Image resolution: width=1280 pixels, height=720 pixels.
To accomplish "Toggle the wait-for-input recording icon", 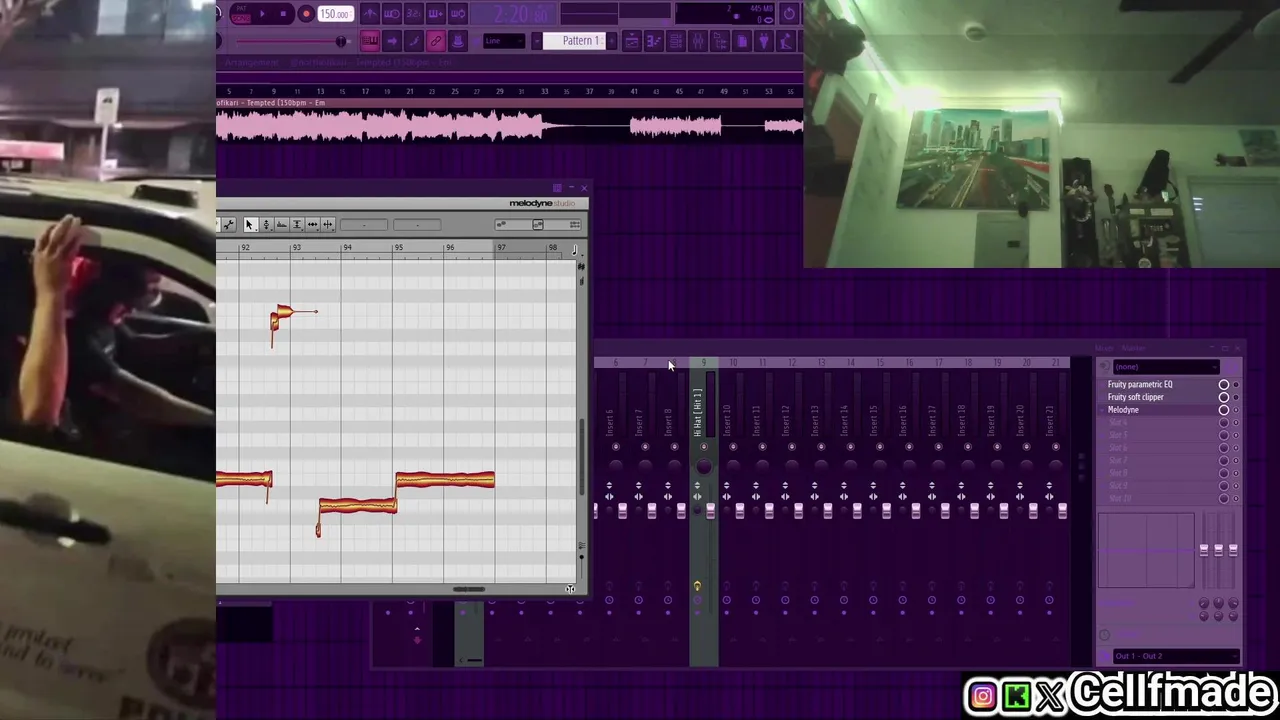I will click(x=392, y=14).
